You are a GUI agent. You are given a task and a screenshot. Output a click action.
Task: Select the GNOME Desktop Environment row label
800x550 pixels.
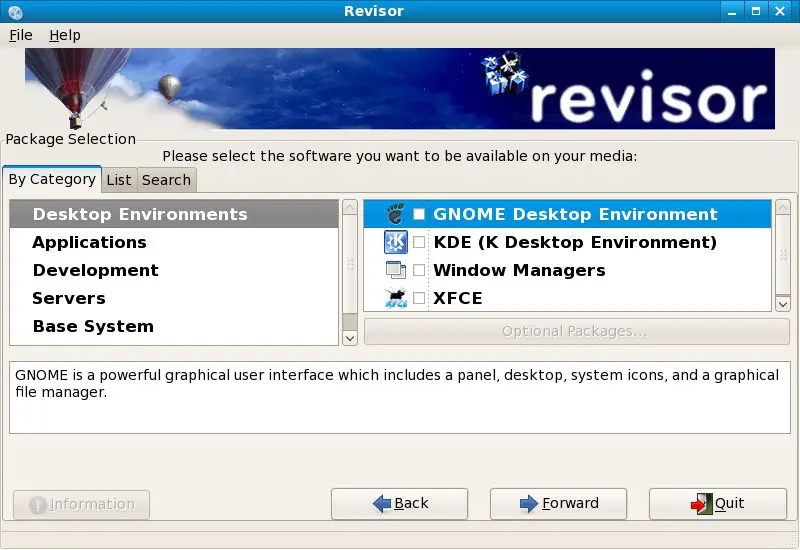(x=575, y=214)
